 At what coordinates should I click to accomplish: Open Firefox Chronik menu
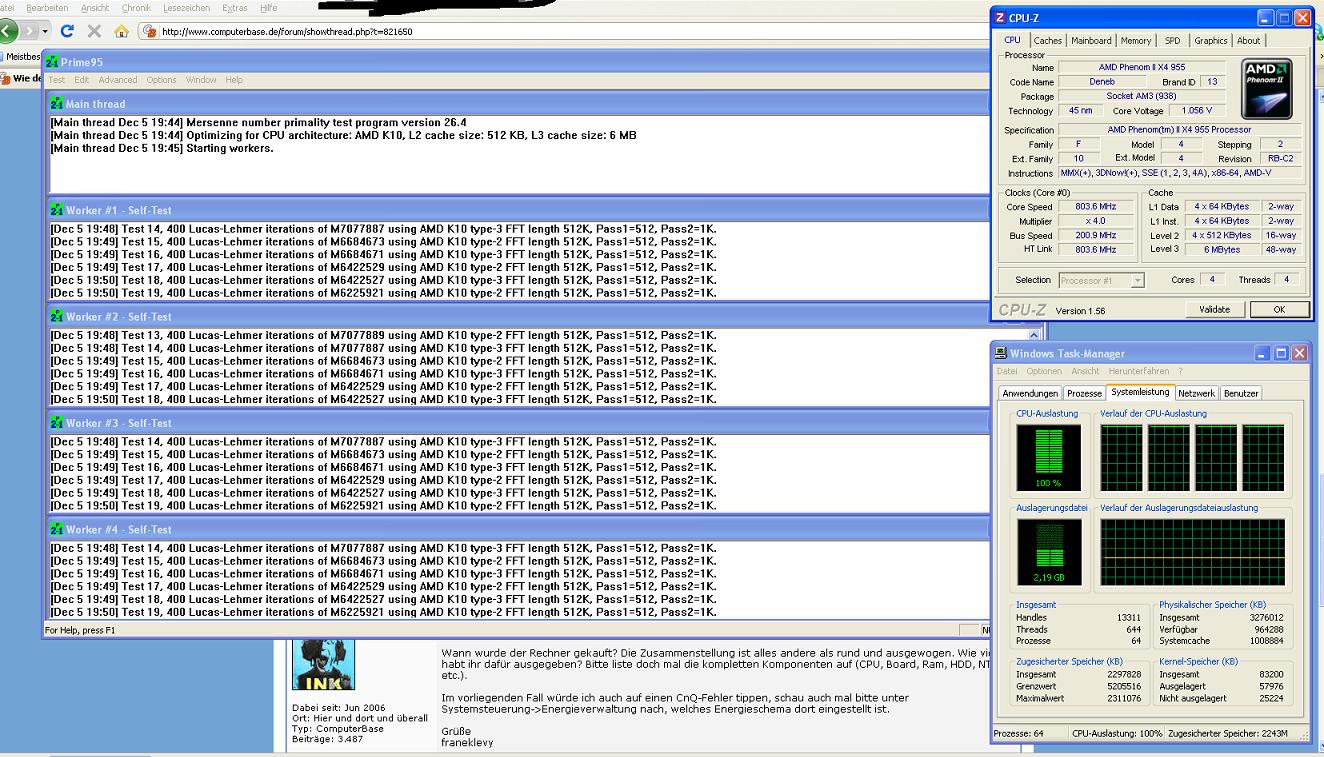136,7
